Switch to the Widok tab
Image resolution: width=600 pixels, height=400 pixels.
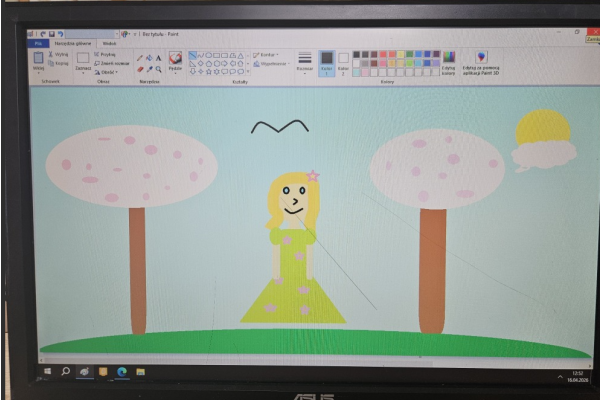tap(108, 43)
